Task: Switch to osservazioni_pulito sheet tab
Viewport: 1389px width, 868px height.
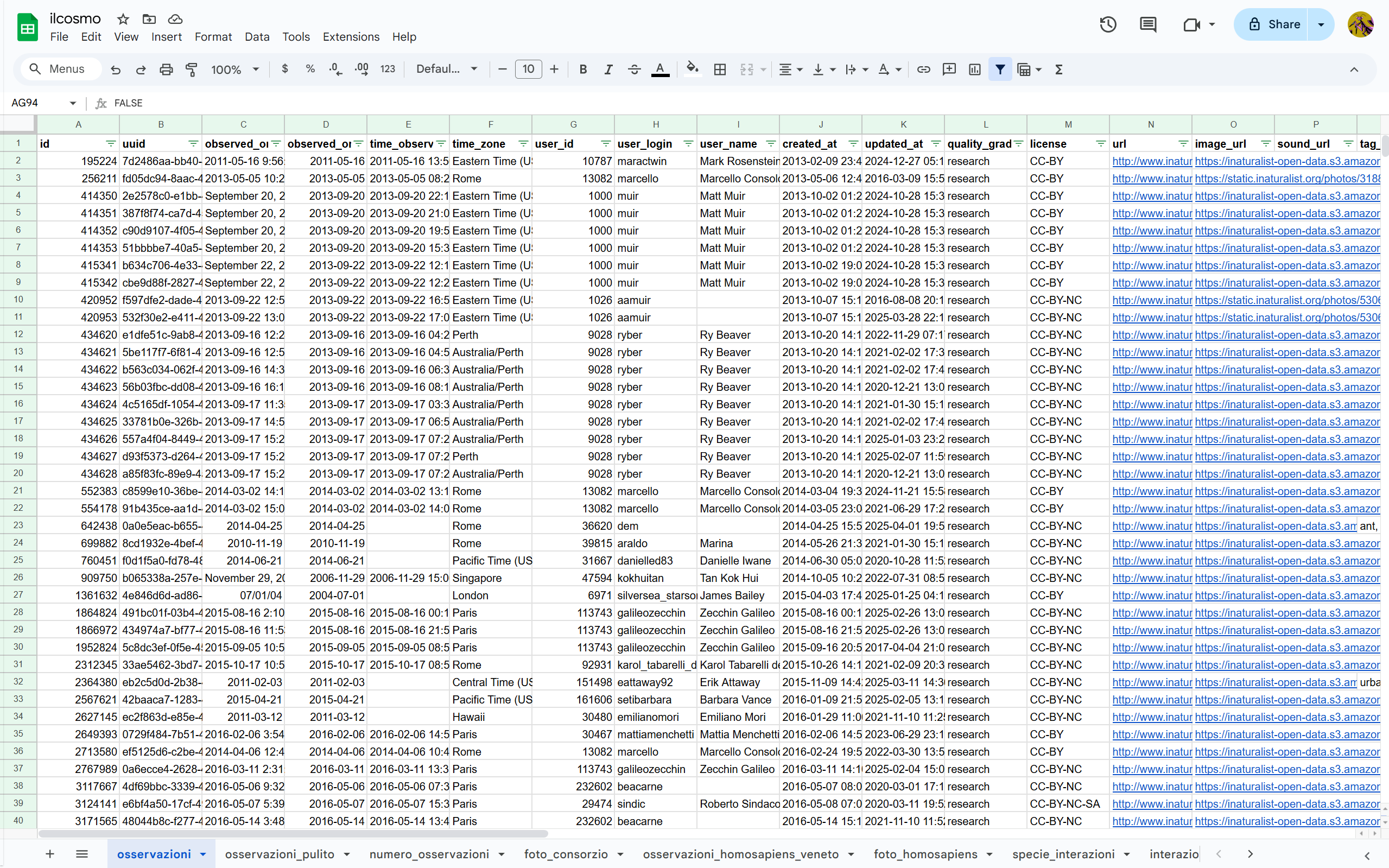Action: click(280, 854)
